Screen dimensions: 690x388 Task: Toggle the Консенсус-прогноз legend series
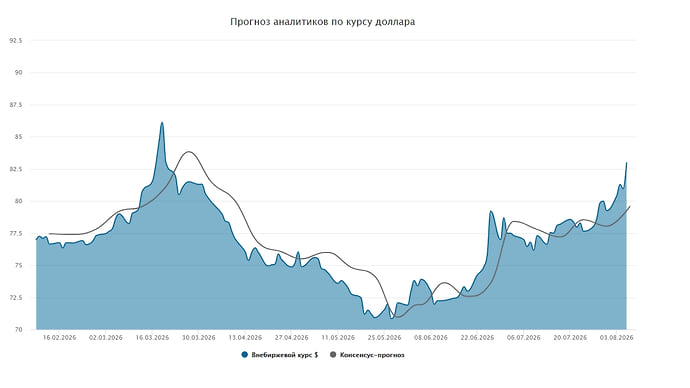(x=367, y=355)
